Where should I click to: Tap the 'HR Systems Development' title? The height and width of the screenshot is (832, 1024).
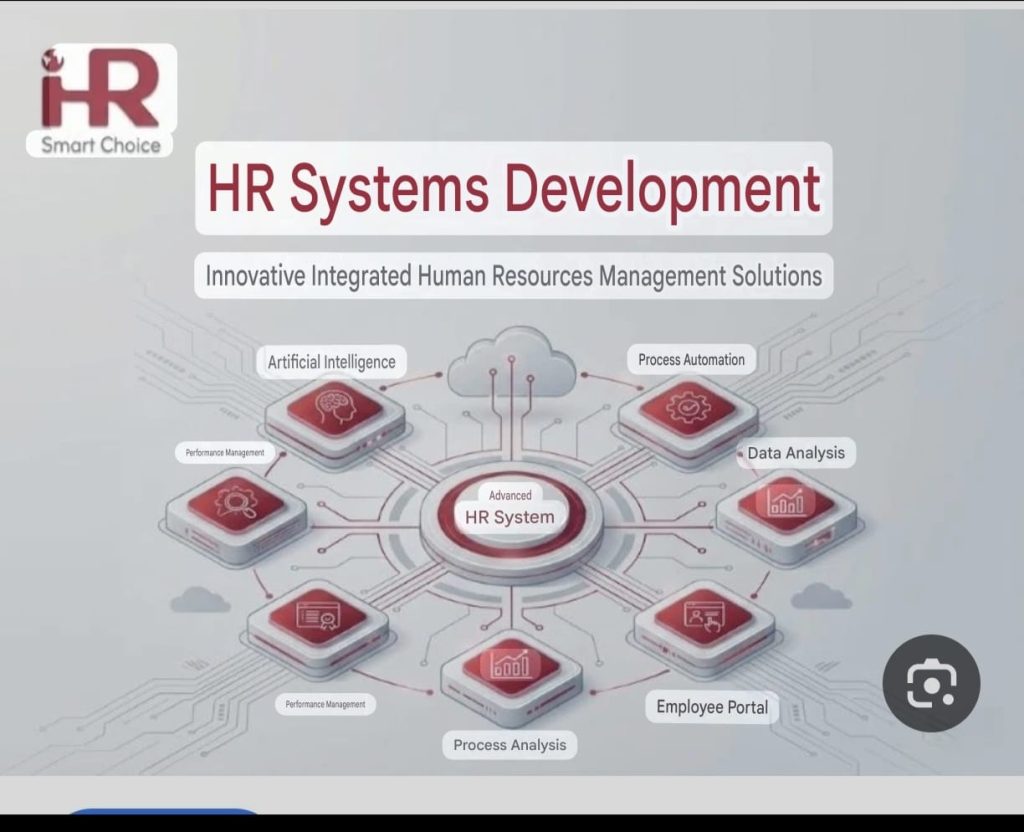point(513,188)
